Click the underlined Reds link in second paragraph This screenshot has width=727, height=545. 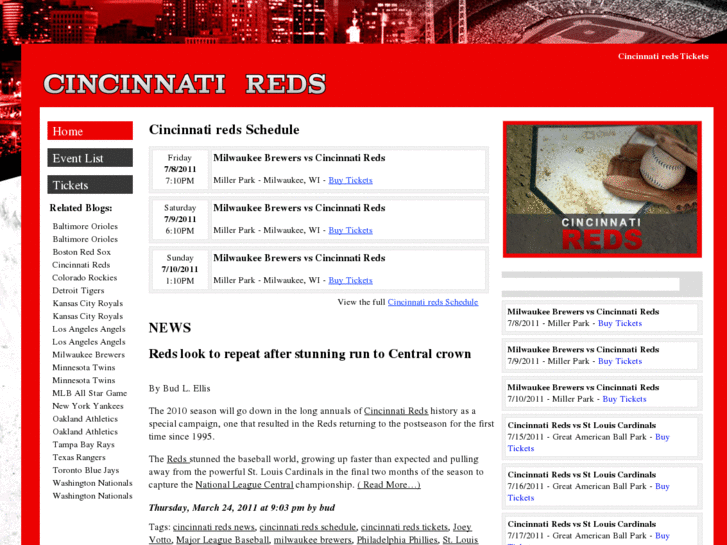click(x=178, y=459)
